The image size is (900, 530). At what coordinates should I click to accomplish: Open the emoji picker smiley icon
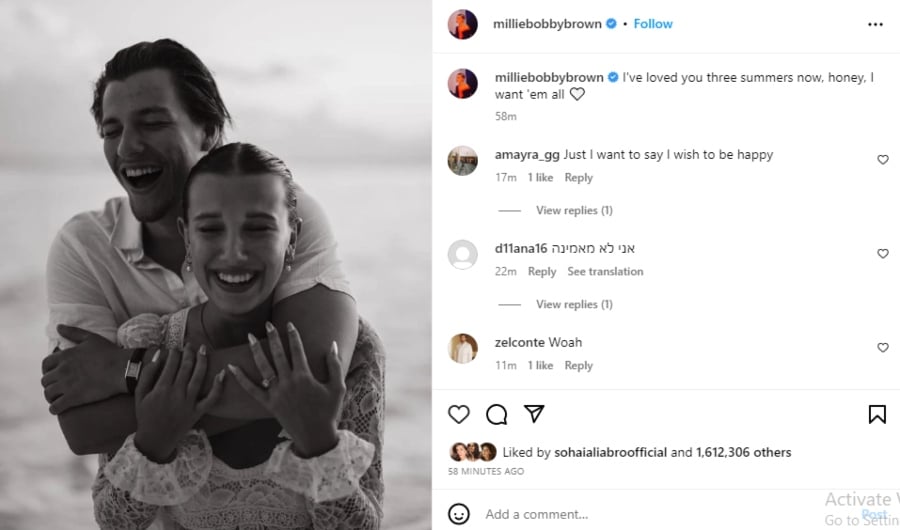click(x=459, y=514)
